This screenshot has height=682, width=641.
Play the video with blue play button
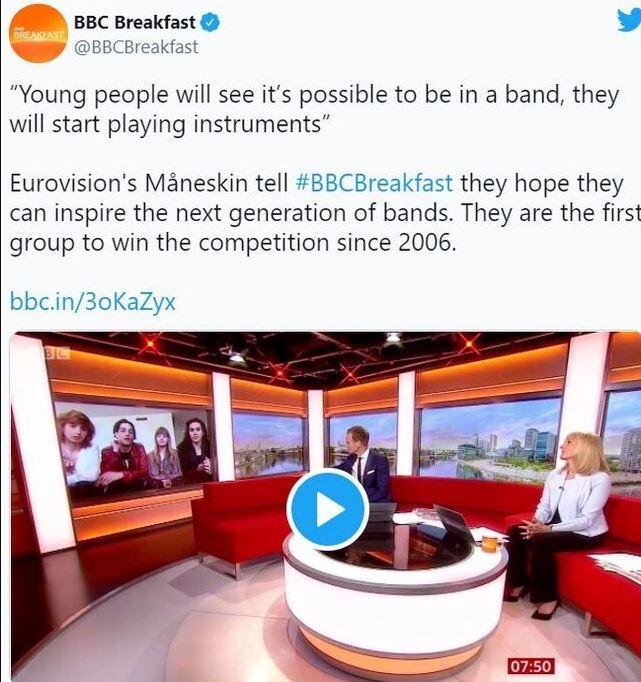pyautogui.click(x=328, y=509)
